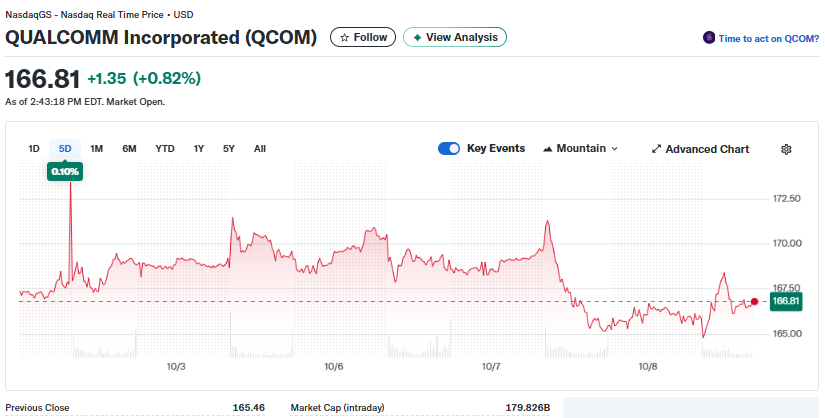Click the red current price dot on chart
Image resolution: width=825 pixels, height=418 pixels.
pyautogui.click(x=754, y=301)
